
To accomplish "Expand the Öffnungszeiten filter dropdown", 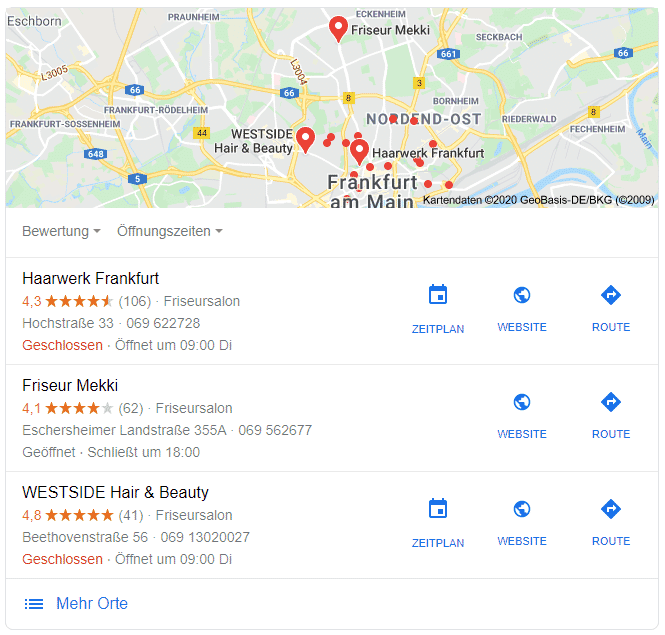I will pyautogui.click(x=170, y=231).
